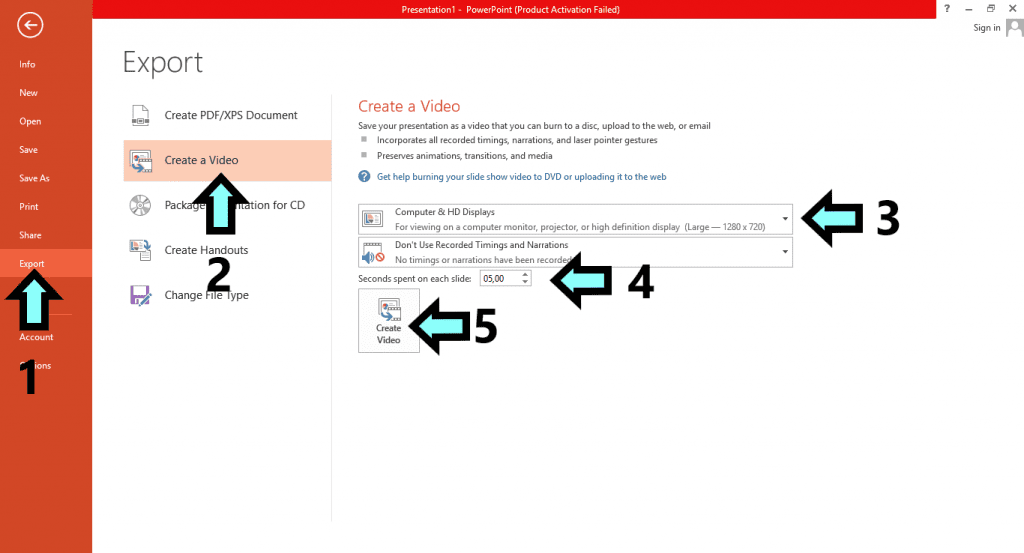
Task: Click the Export page title
Action: click(163, 63)
